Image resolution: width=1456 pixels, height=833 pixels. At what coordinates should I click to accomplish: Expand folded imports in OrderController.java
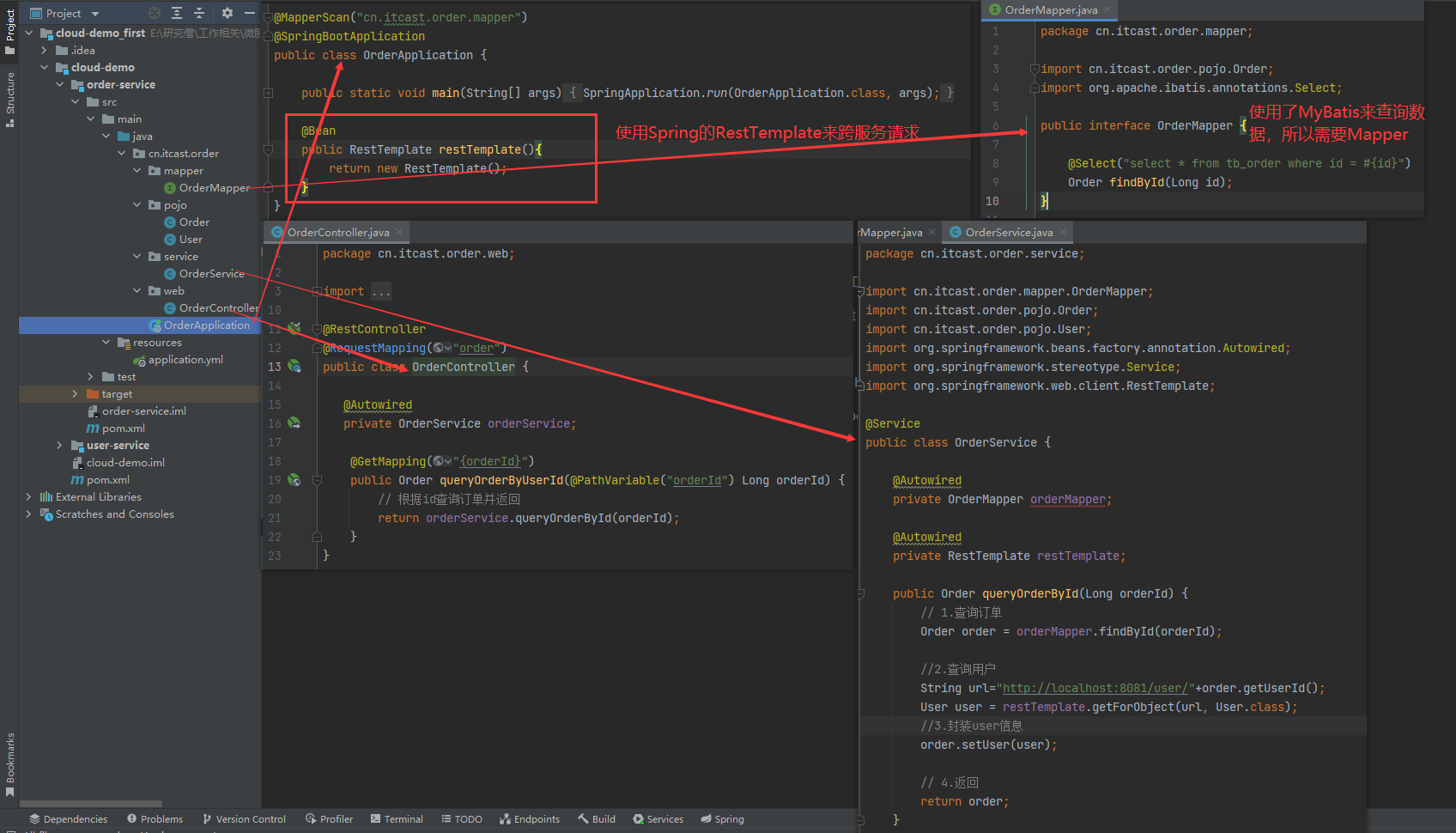click(380, 292)
